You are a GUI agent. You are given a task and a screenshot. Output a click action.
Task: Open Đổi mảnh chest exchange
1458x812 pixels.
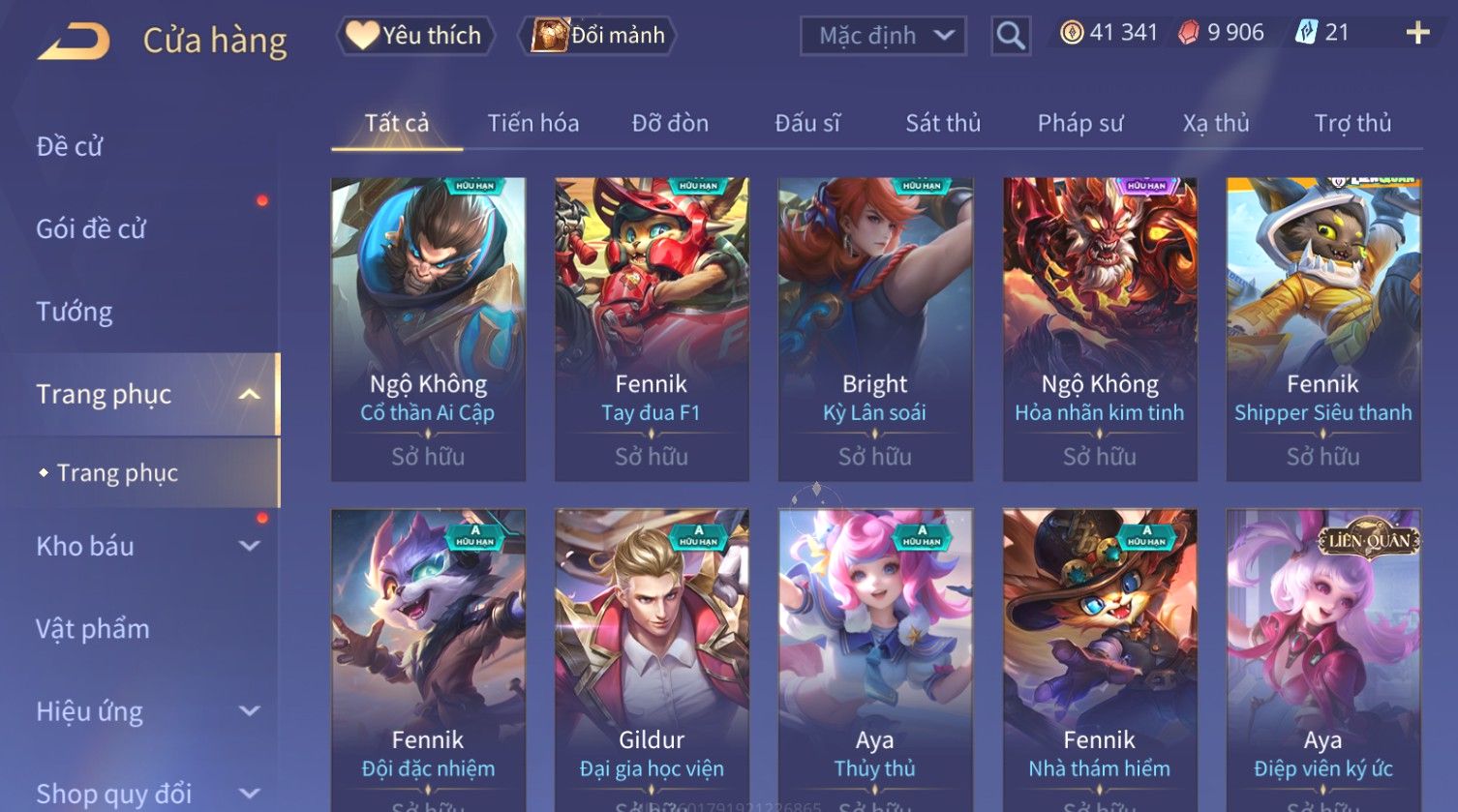[597, 36]
